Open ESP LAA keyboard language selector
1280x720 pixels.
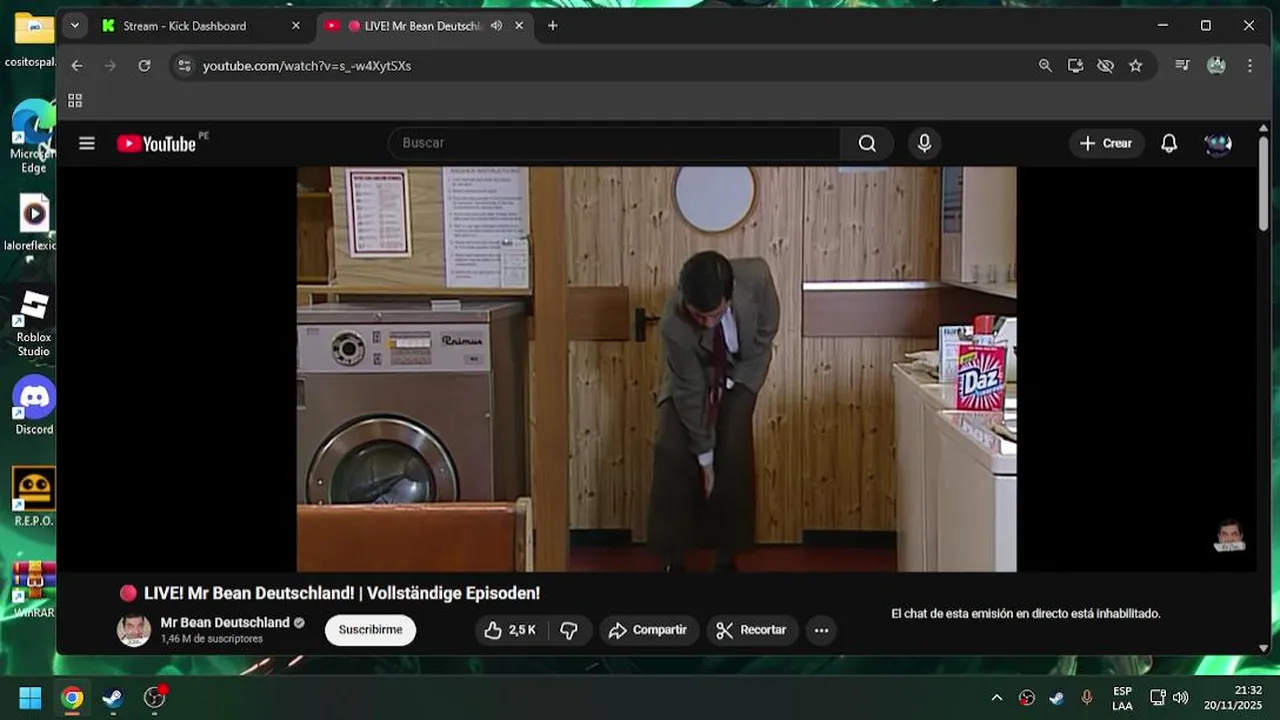pyautogui.click(x=1122, y=698)
